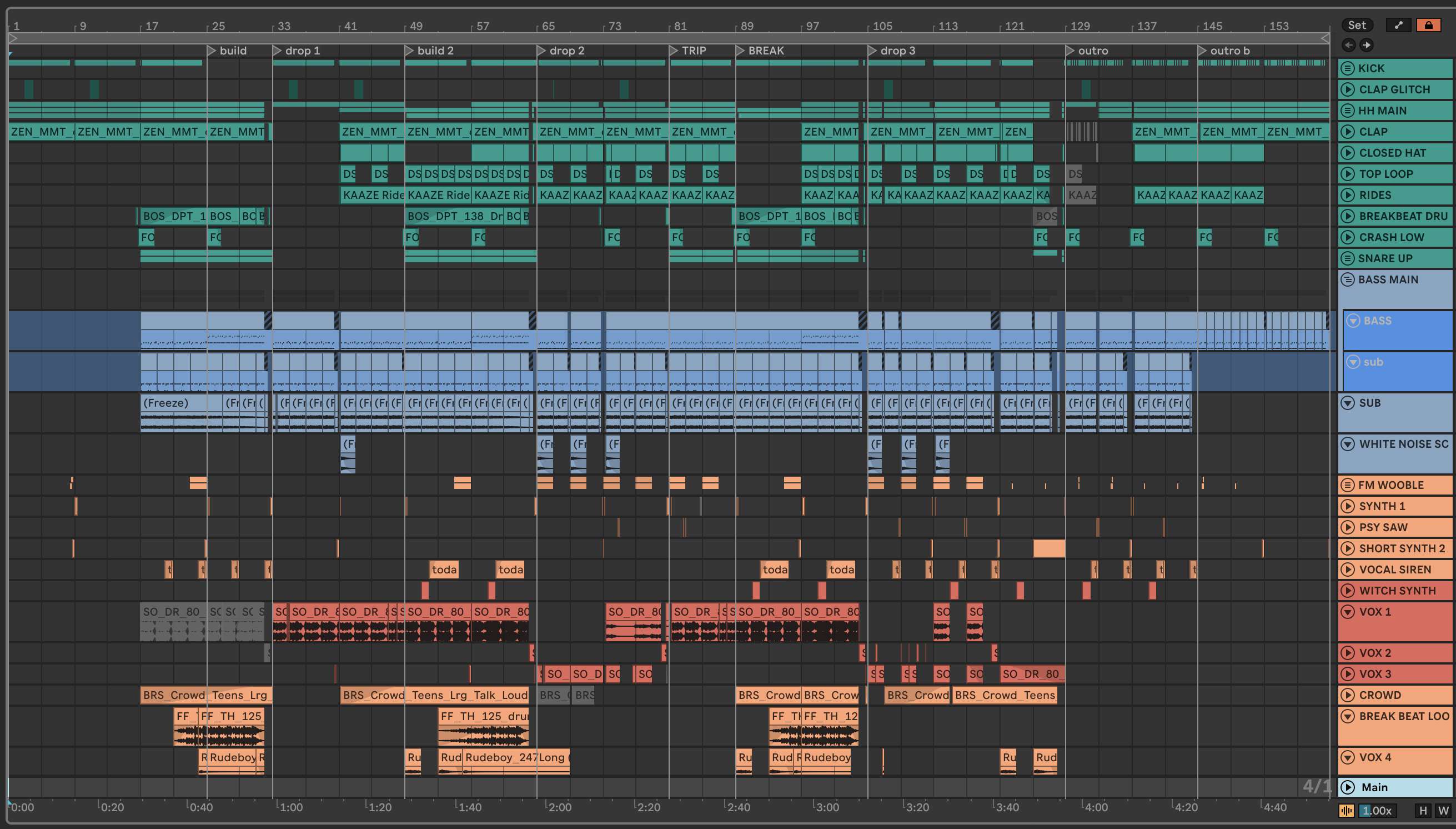Click the Set locator button
Screen dimensions: 1456x829
1357,25
